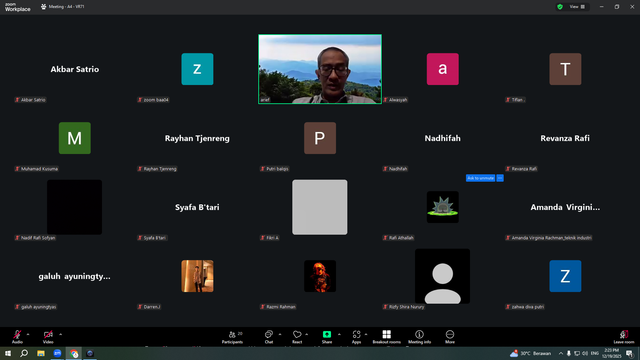Click the large Akbar Satrio participant name
This screenshot has height=360, width=640.
coord(75,69)
